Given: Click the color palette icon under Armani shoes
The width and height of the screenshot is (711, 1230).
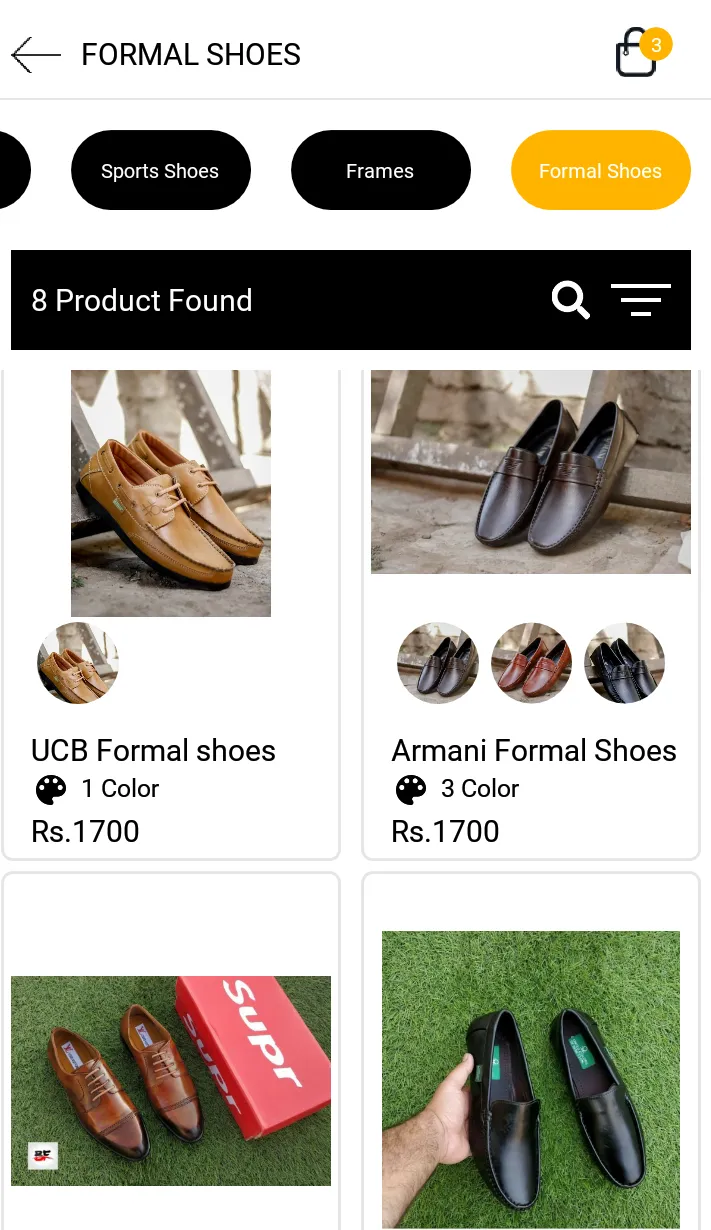Looking at the screenshot, I should click(410, 789).
